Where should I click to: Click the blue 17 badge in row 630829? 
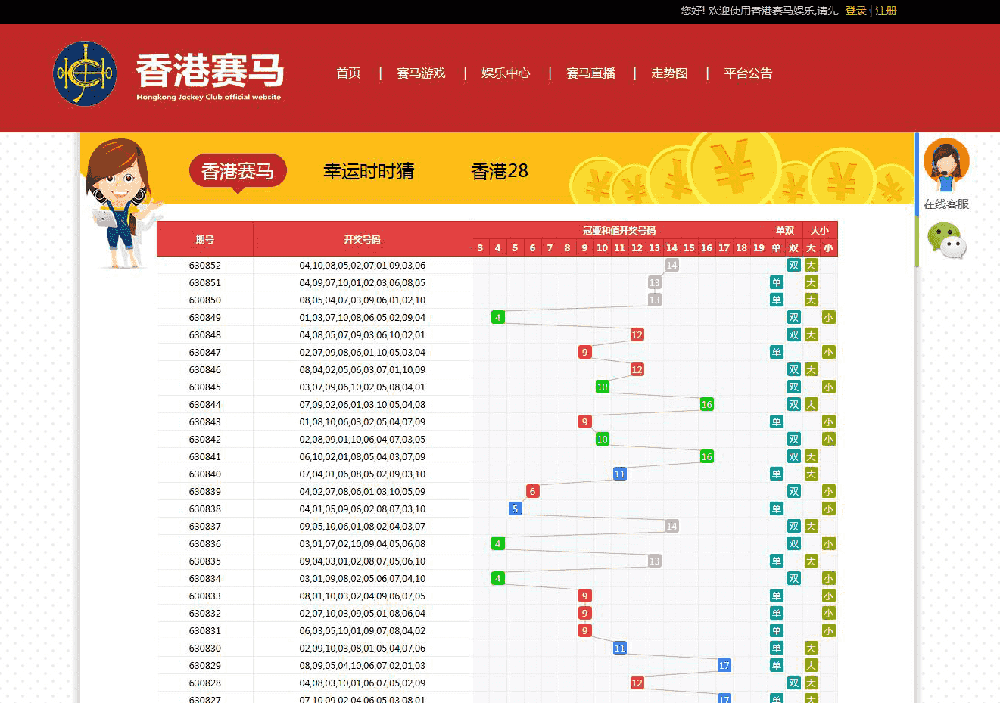[724, 665]
